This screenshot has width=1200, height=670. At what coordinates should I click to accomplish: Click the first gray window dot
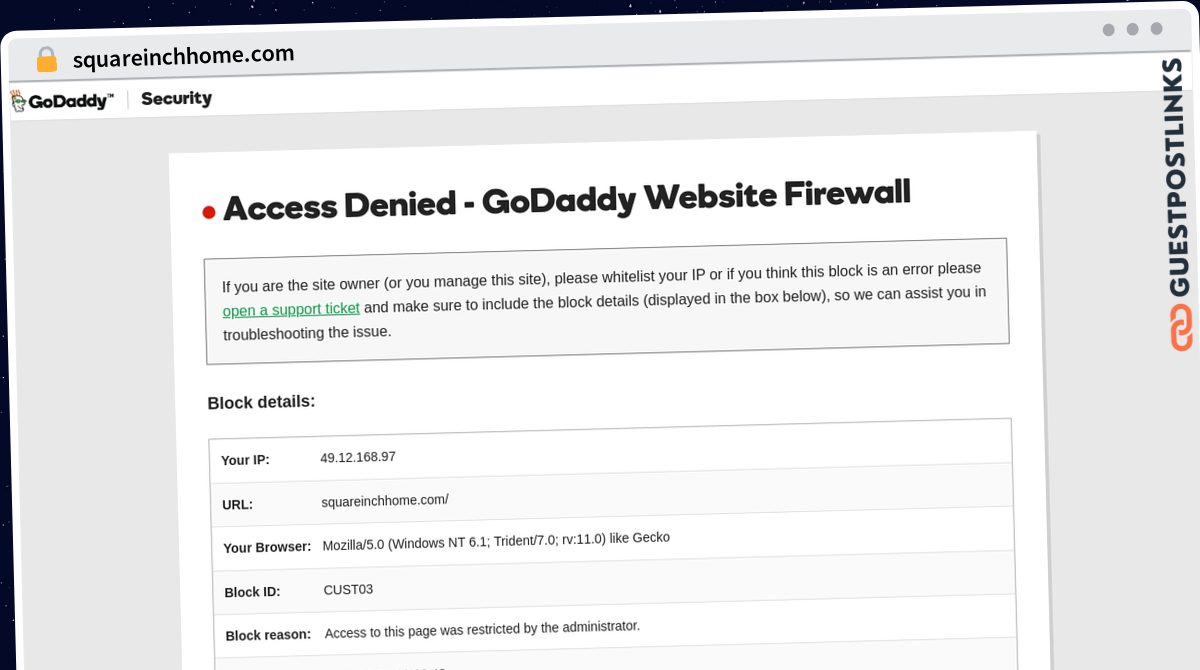tap(1108, 30)
